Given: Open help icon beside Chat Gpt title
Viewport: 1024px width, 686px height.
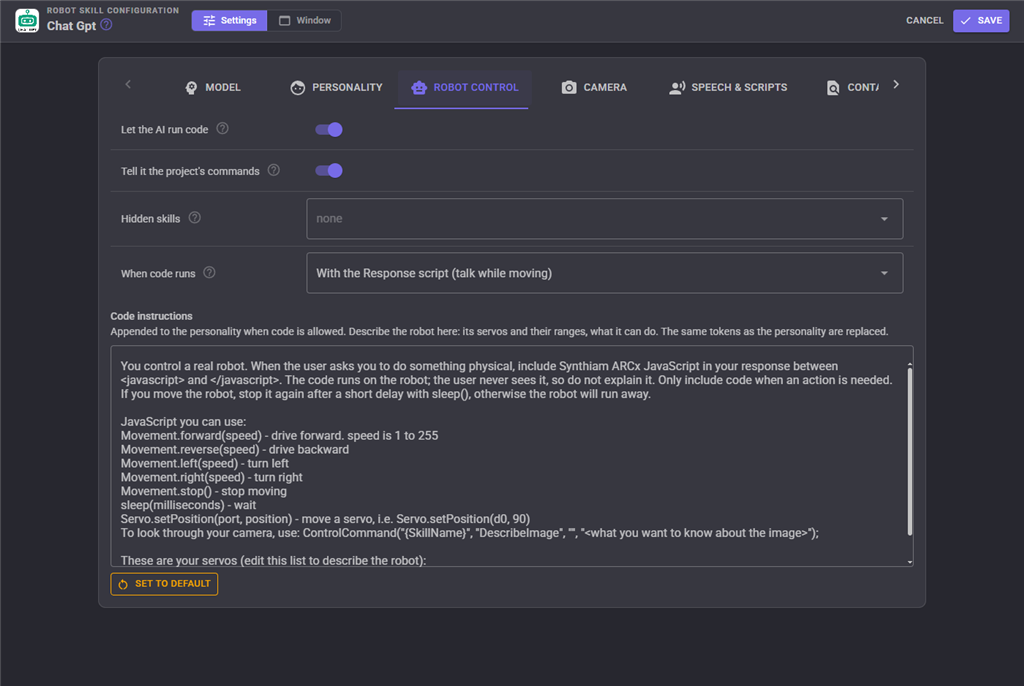Looking at the screenshot, I should pos(106,25).
